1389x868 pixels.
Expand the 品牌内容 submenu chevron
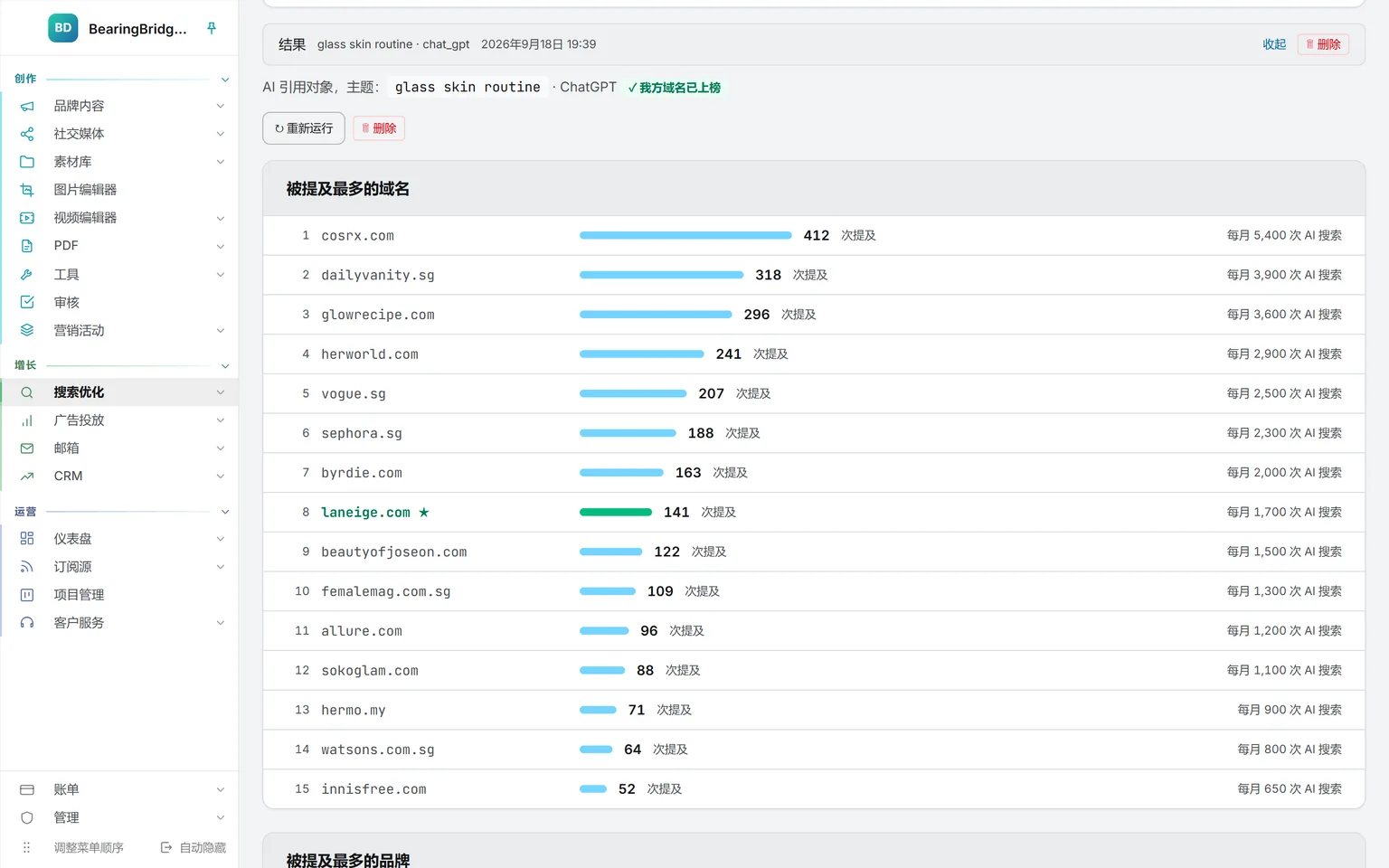(x=220, y=106)
